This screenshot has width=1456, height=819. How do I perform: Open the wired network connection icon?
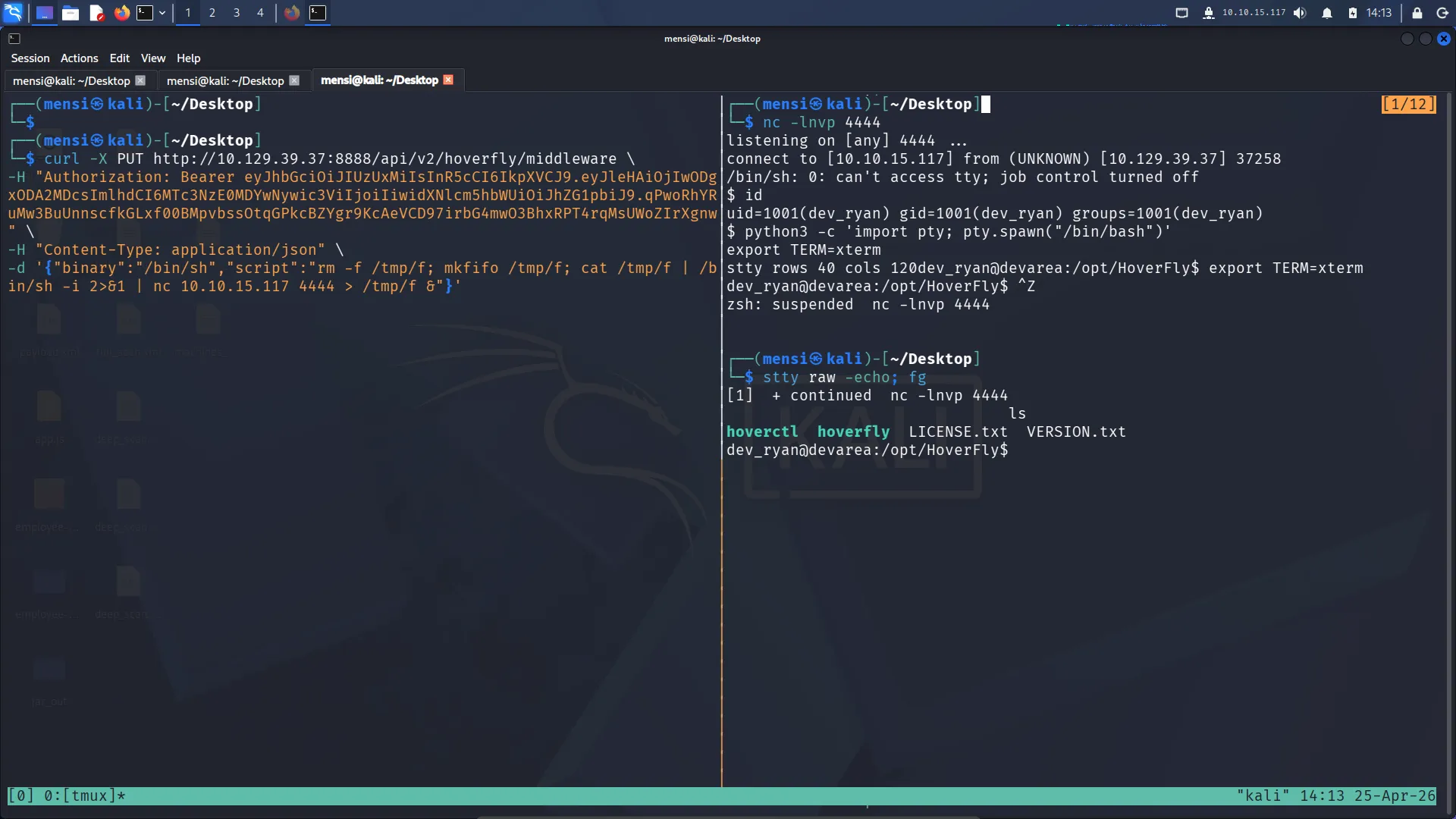1181,13
